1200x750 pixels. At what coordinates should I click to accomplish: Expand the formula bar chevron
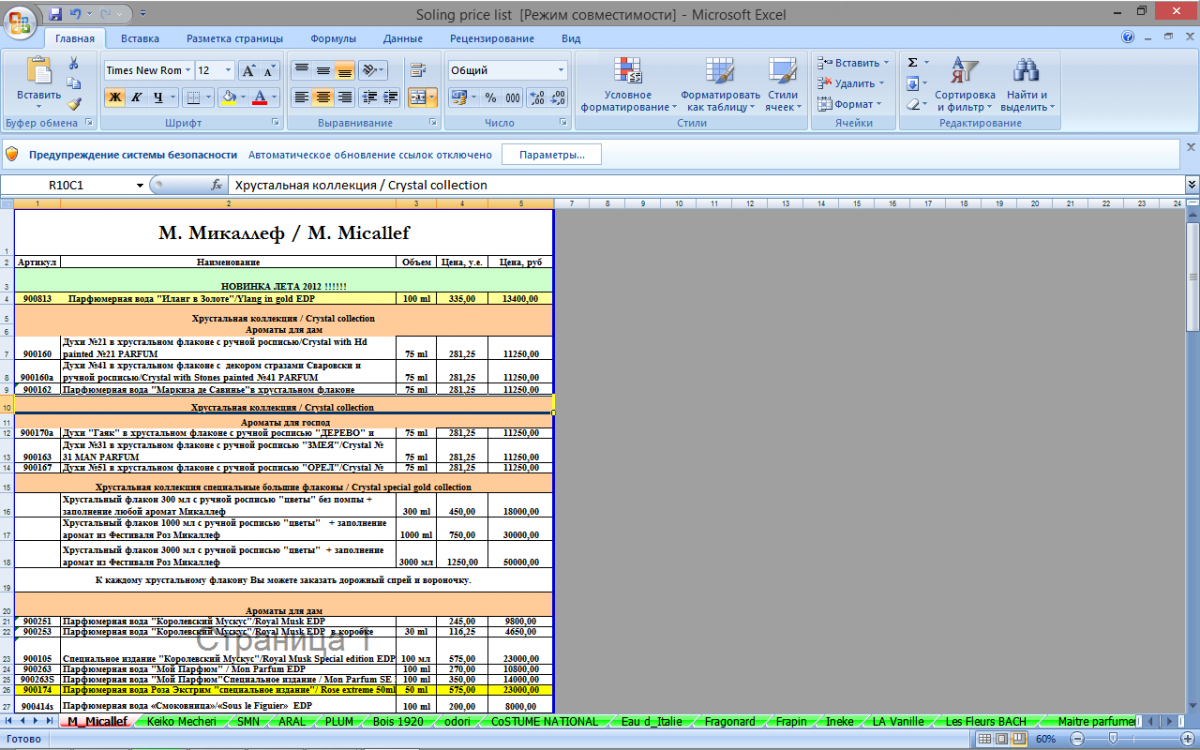tap(1191, 185)
